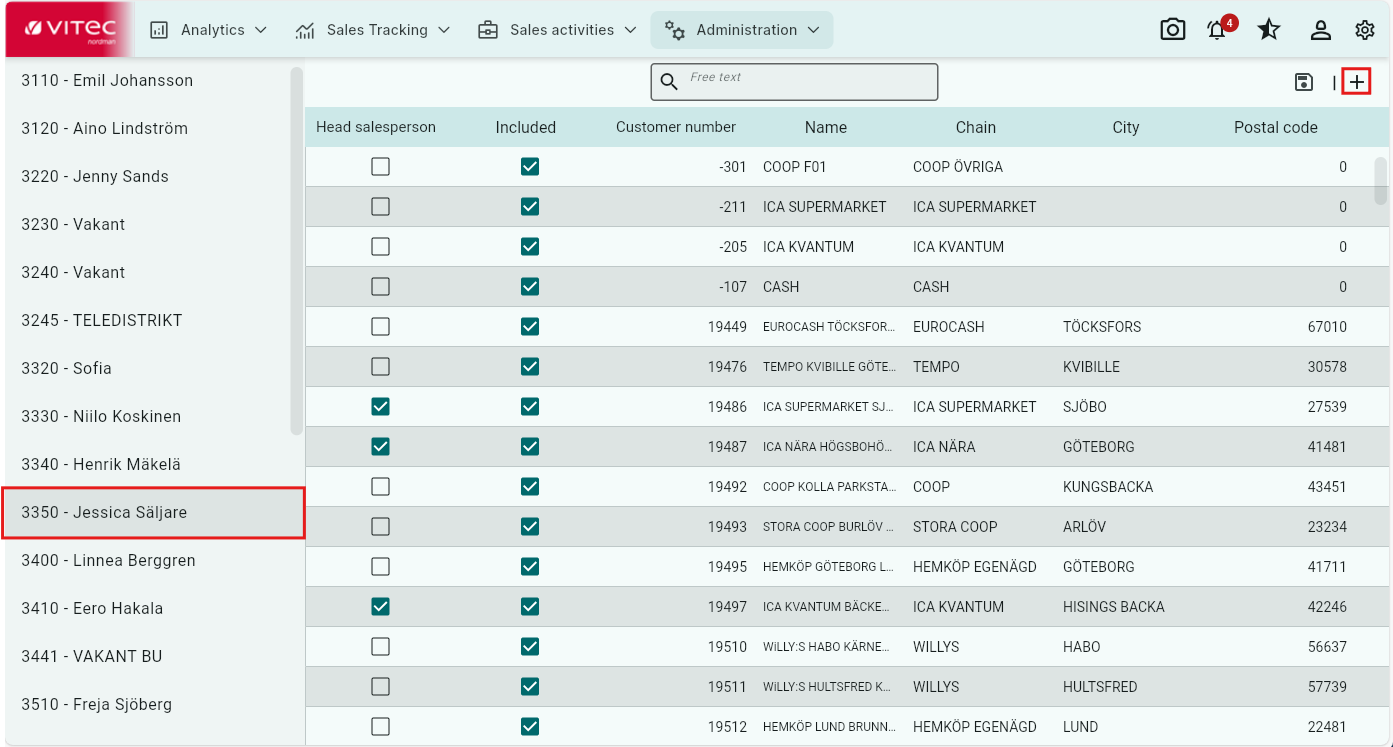Click the plus add icon
The height and width of the screenshot is (747, 1393).
pyautogui.click(x=1356, y=82)
